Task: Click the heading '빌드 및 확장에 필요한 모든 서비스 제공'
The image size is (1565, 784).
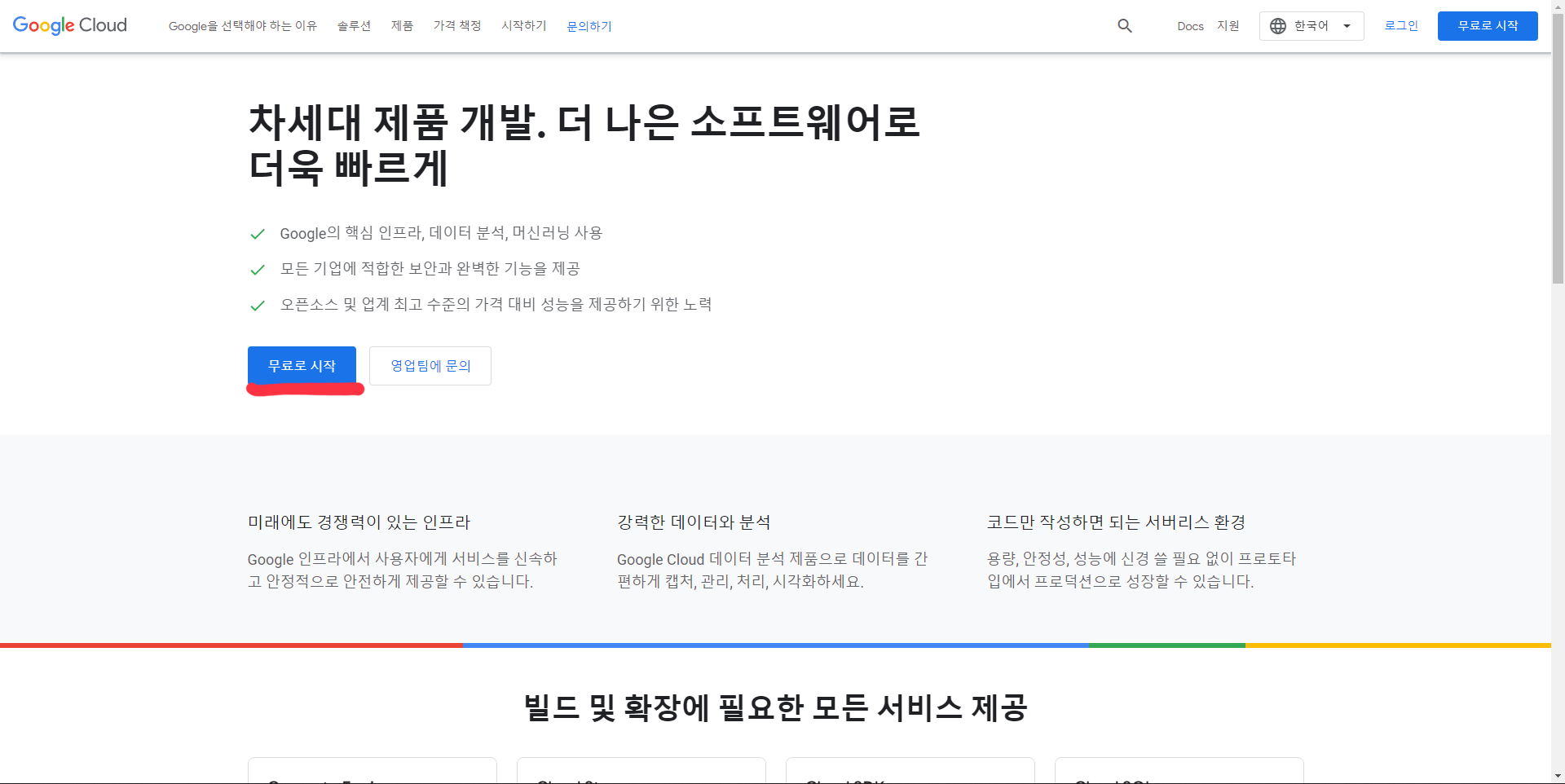Action: [775, 707]
